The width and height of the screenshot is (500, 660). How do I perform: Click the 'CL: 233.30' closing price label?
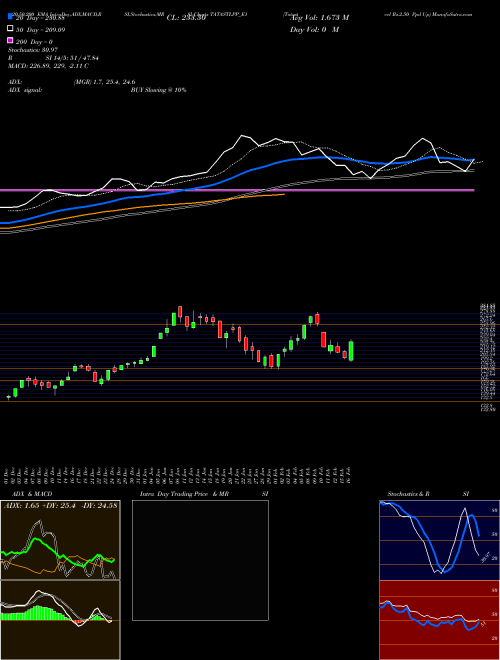186,18
